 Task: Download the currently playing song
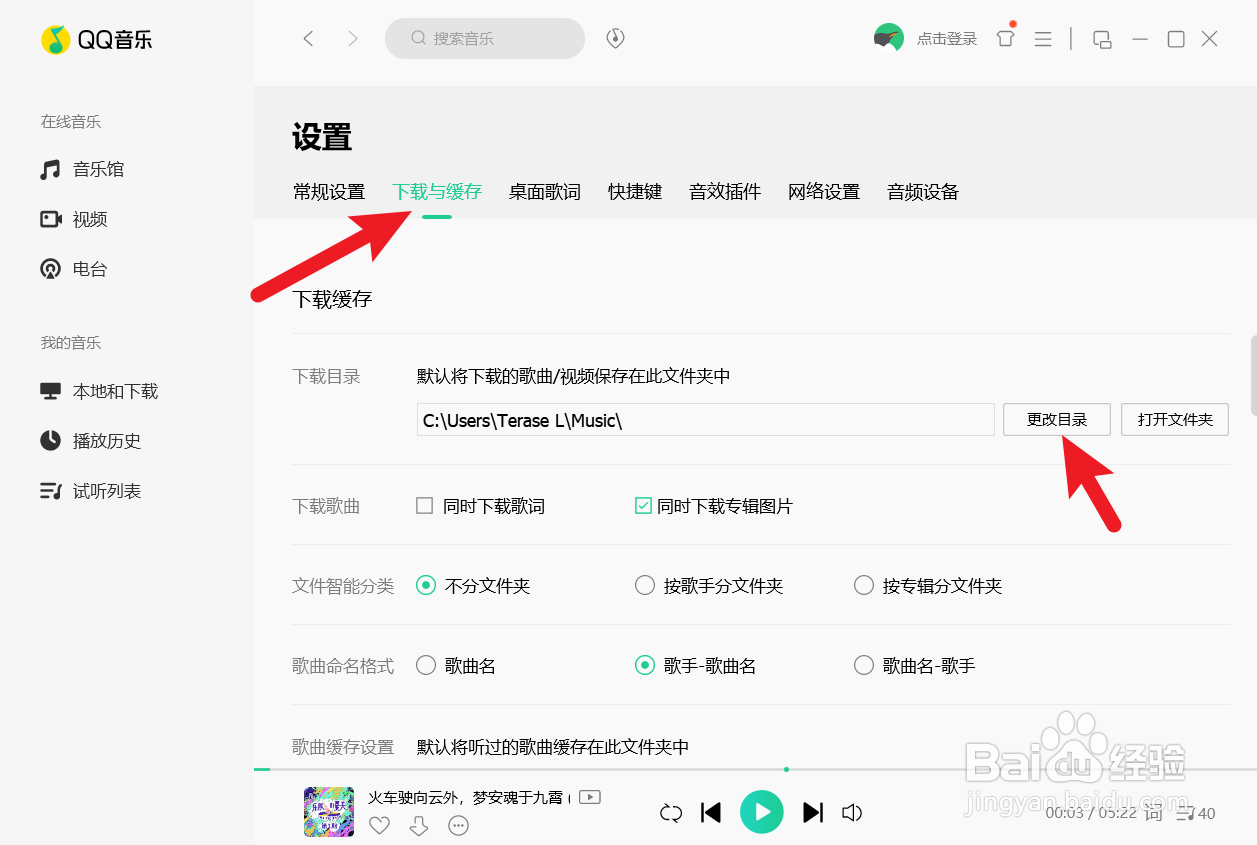point(419,825)
